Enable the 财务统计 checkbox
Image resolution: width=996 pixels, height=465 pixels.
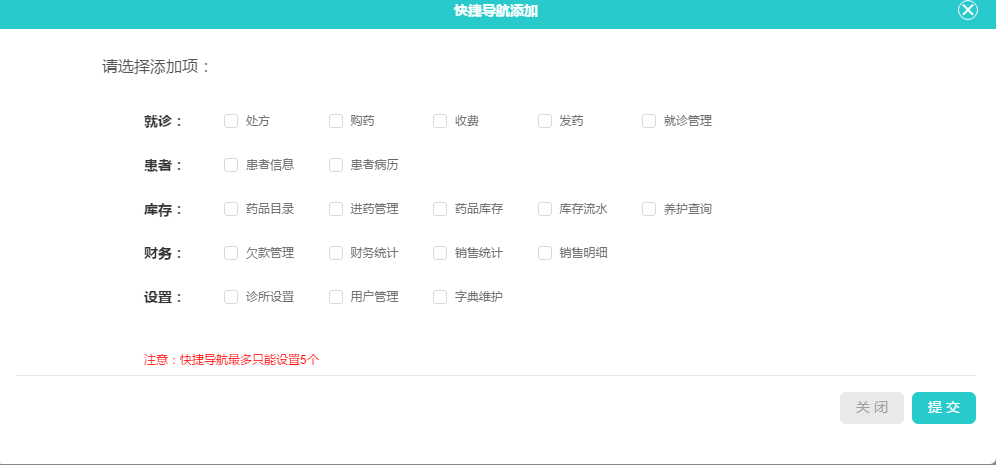(335, 253)
